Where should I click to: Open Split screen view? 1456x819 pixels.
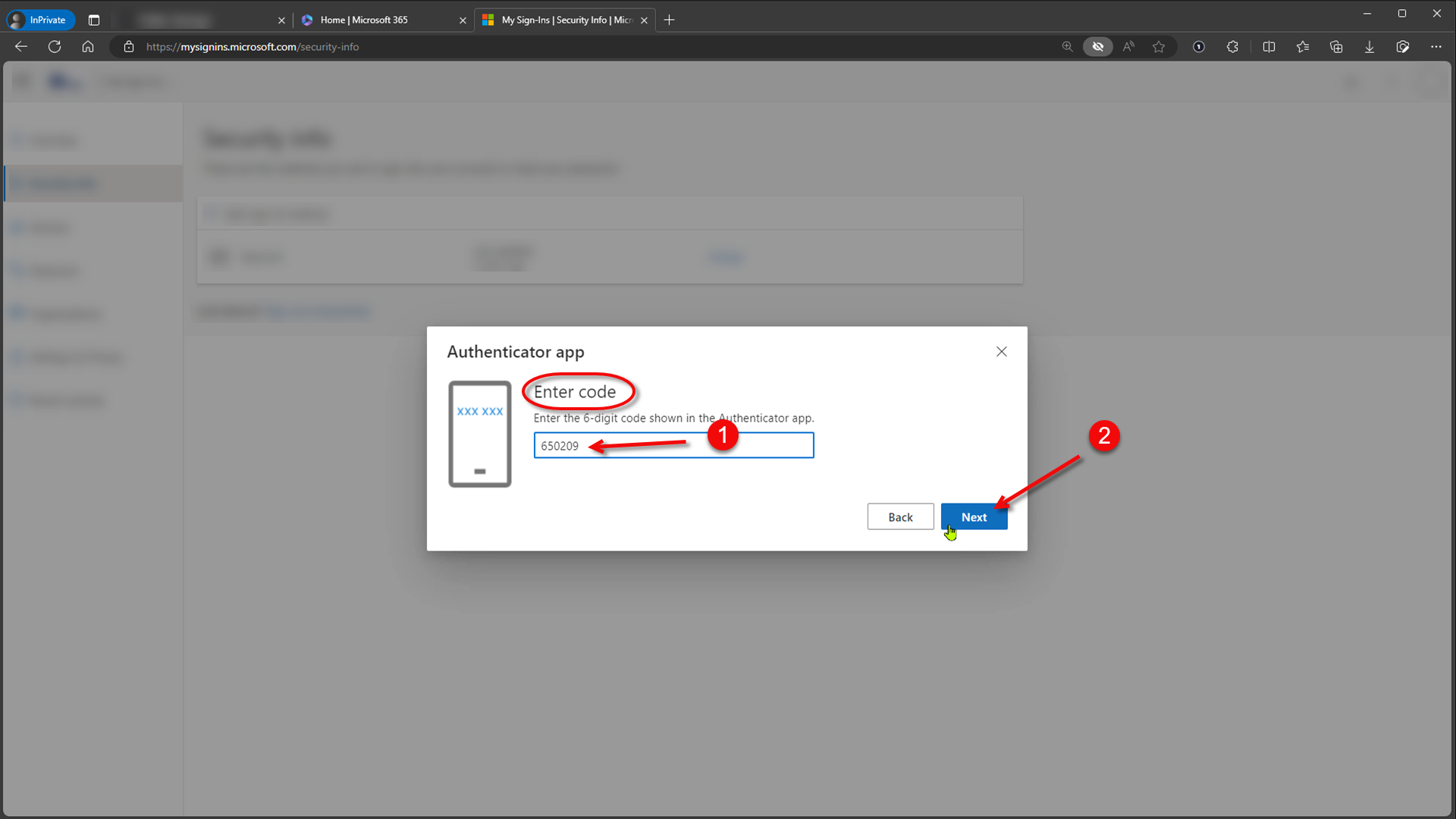click(1269, 47)
